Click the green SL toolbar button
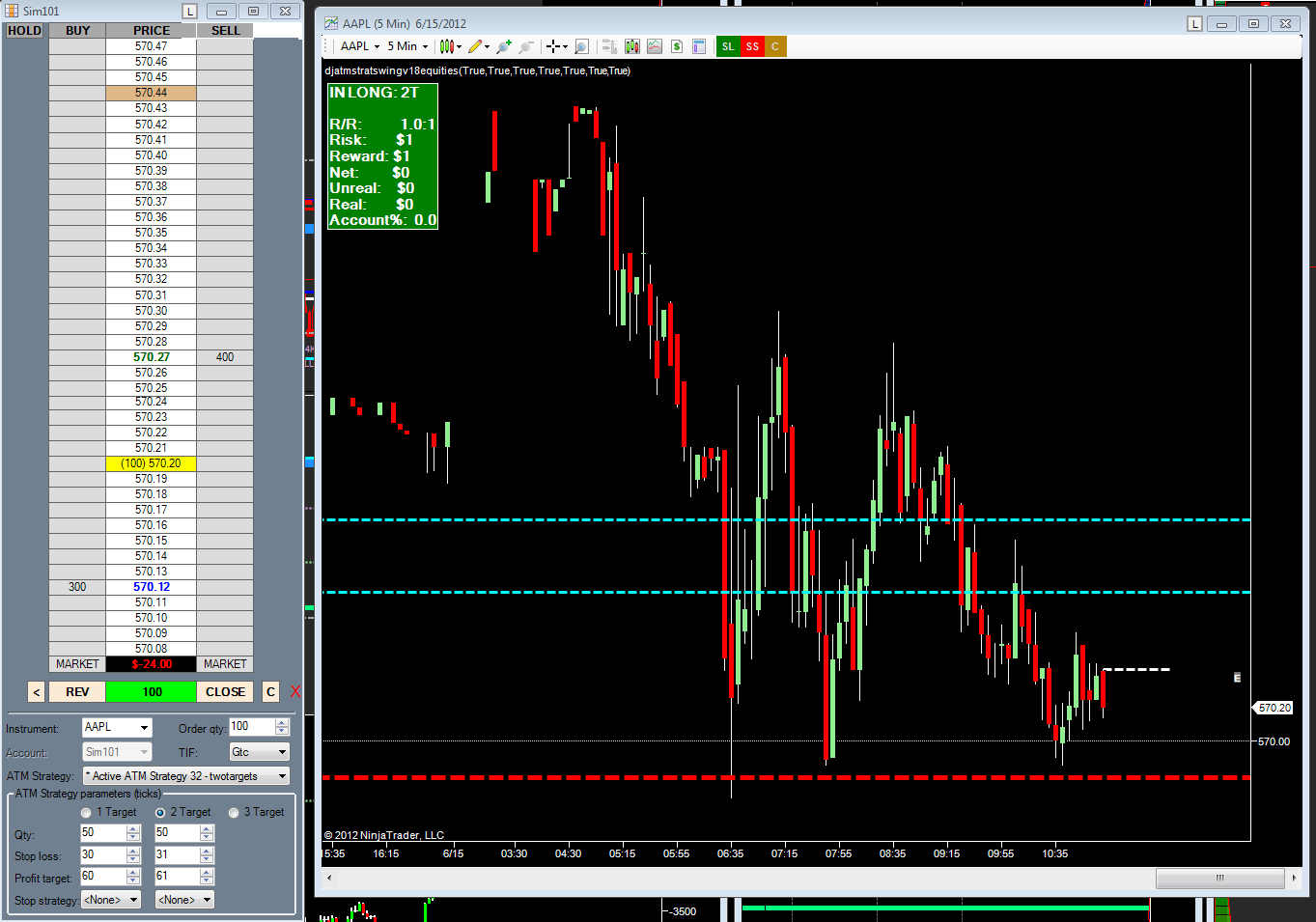This screenshot has width=1316, height=922. click(728, 46)
